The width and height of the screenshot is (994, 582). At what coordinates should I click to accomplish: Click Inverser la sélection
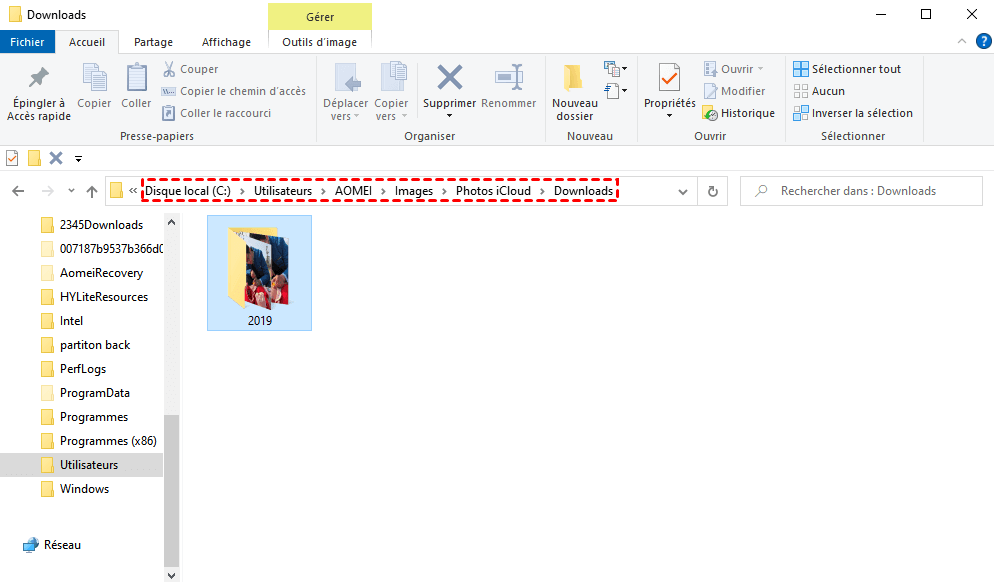click(855, 112)
